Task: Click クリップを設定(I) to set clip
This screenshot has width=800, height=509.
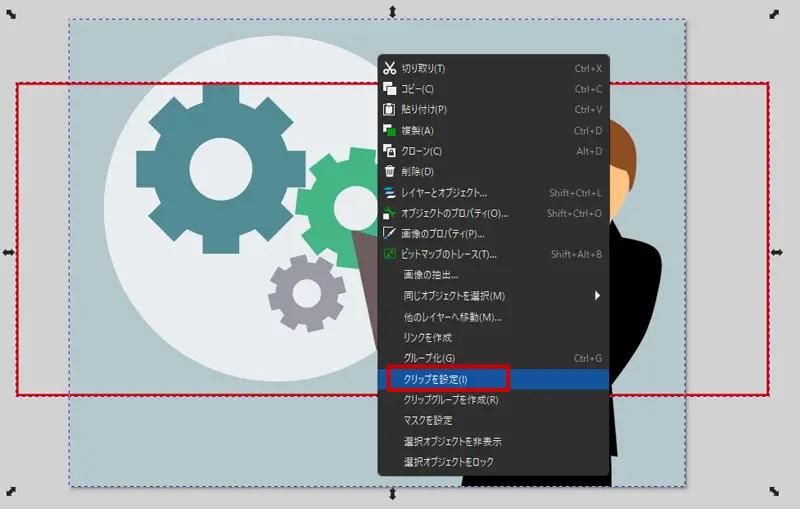Action: pyautogui.click(x=493, y=379)
